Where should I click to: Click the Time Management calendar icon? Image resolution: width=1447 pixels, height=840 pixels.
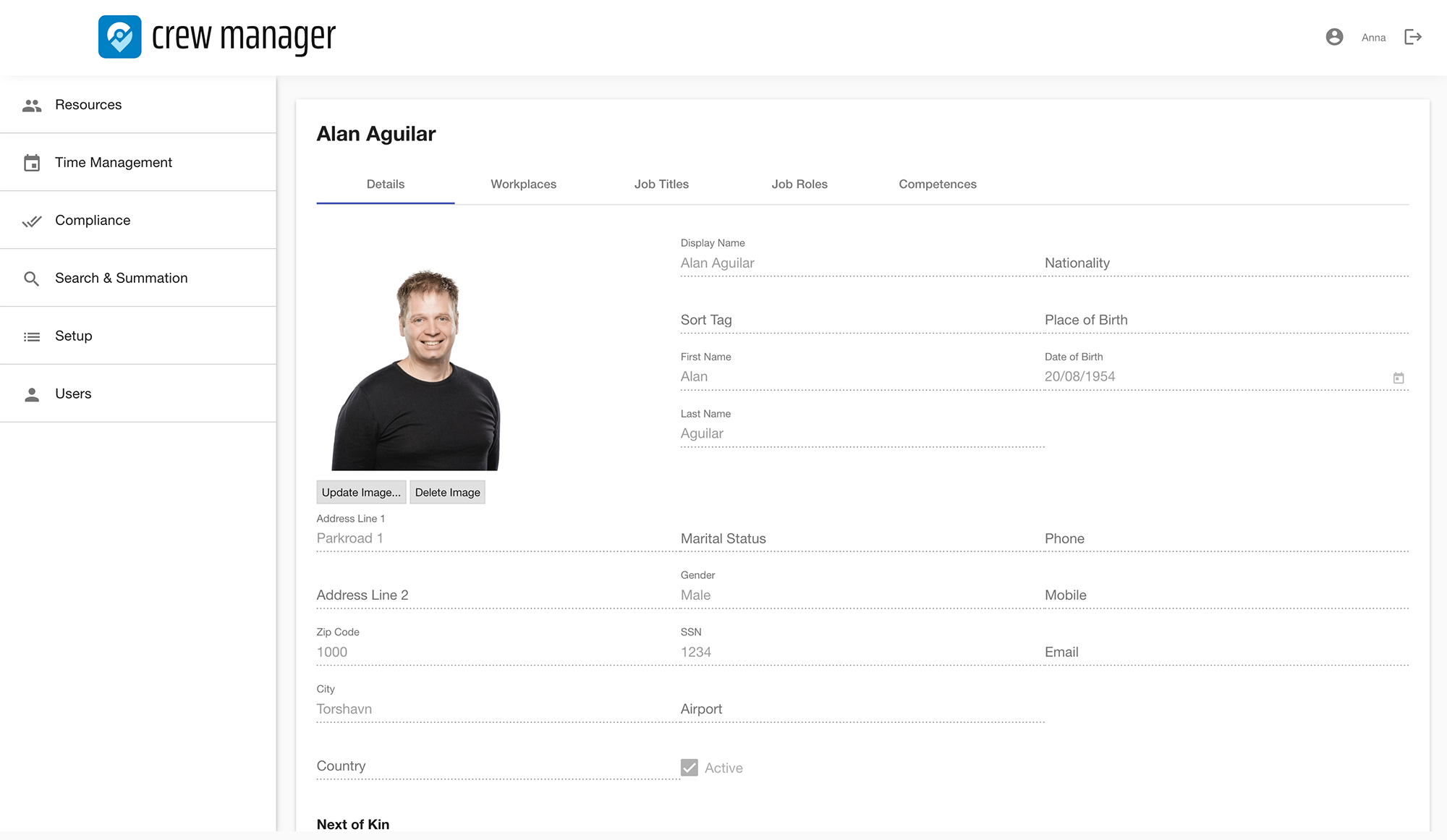(x=32, y=163)
